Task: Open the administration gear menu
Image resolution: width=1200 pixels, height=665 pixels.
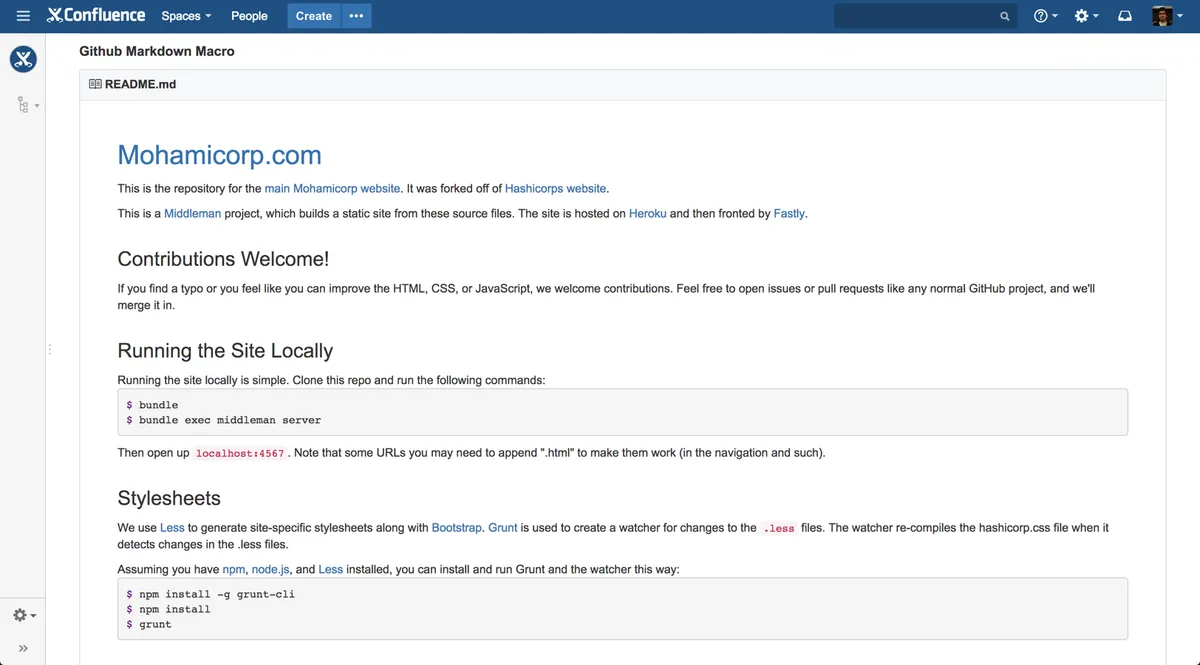Action: (1086, 16)
